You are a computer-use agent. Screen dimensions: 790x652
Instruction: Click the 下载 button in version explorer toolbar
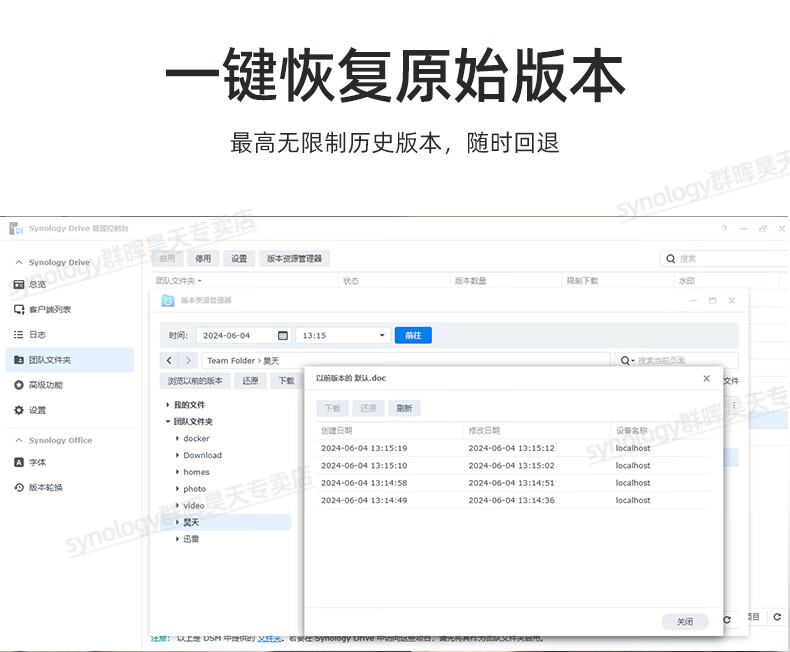click(x=286, y=381)
